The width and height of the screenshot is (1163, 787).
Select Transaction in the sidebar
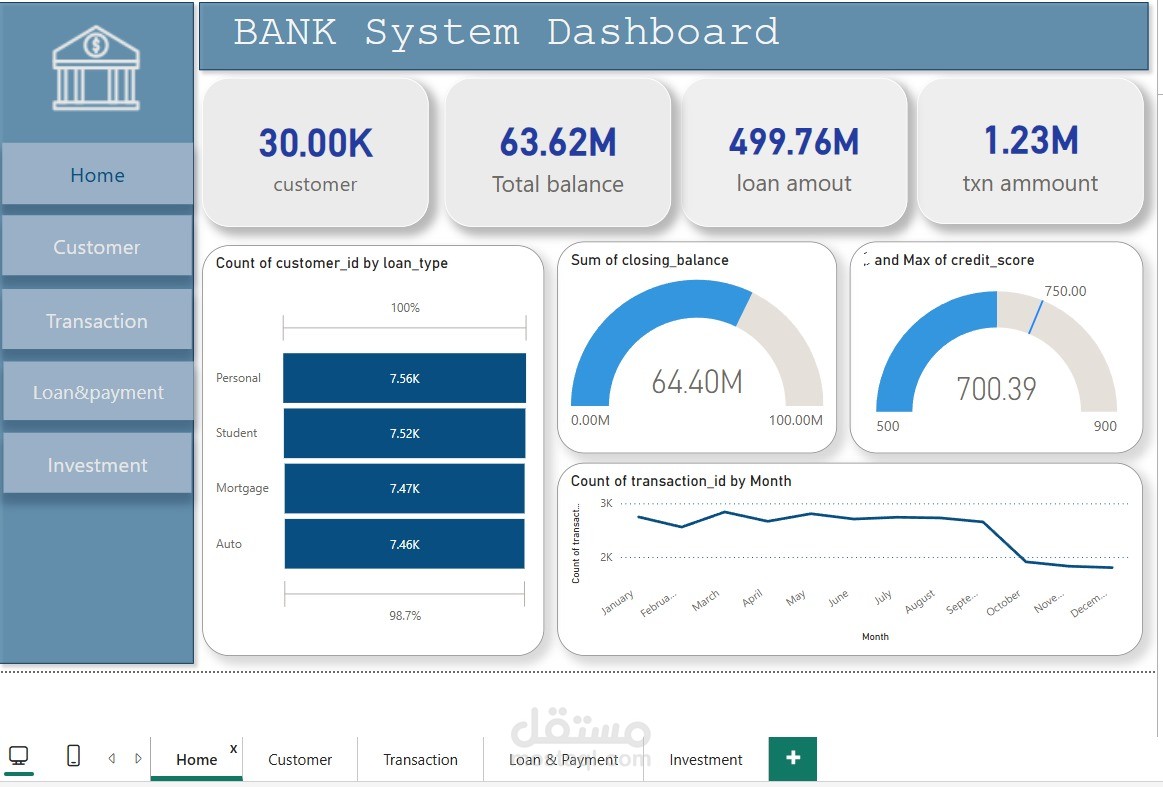(97, 319)
